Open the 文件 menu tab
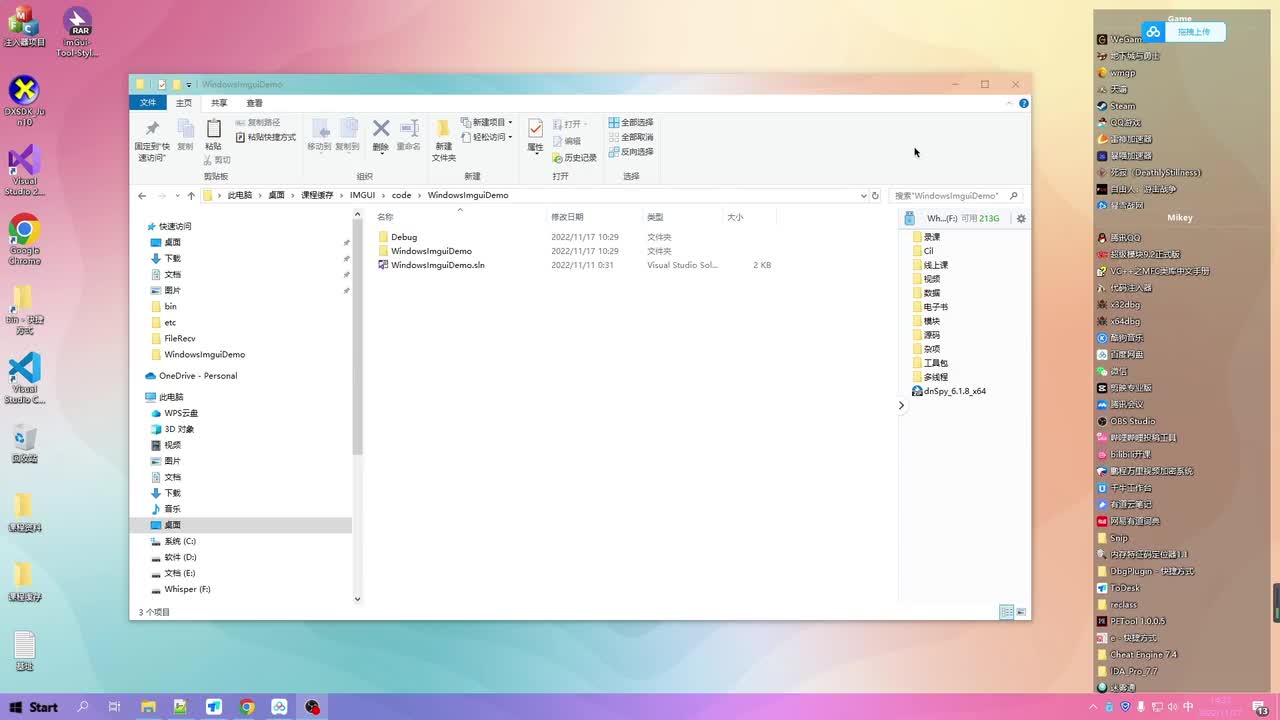 148,103
